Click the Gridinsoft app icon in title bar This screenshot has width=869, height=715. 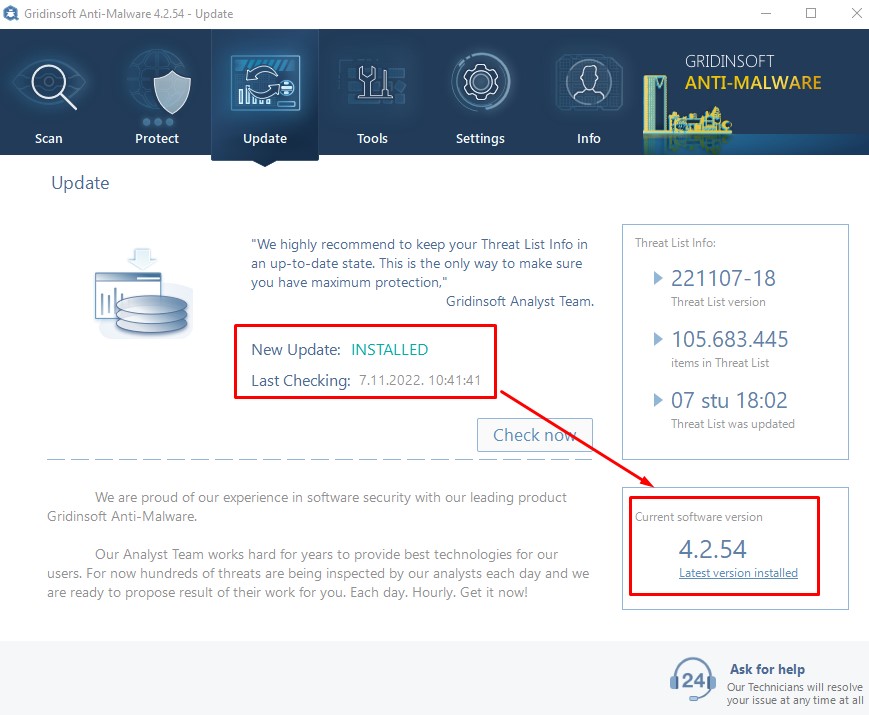pos(11,13)
